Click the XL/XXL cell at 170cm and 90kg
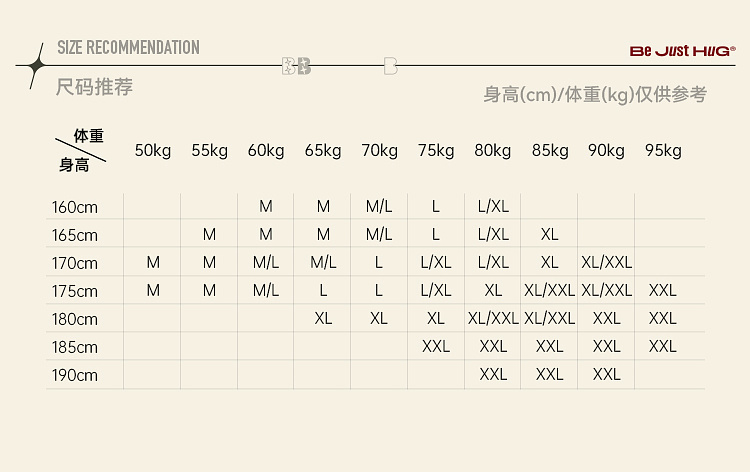Viewport: 750px width, 472px height. tap(606, 263)
